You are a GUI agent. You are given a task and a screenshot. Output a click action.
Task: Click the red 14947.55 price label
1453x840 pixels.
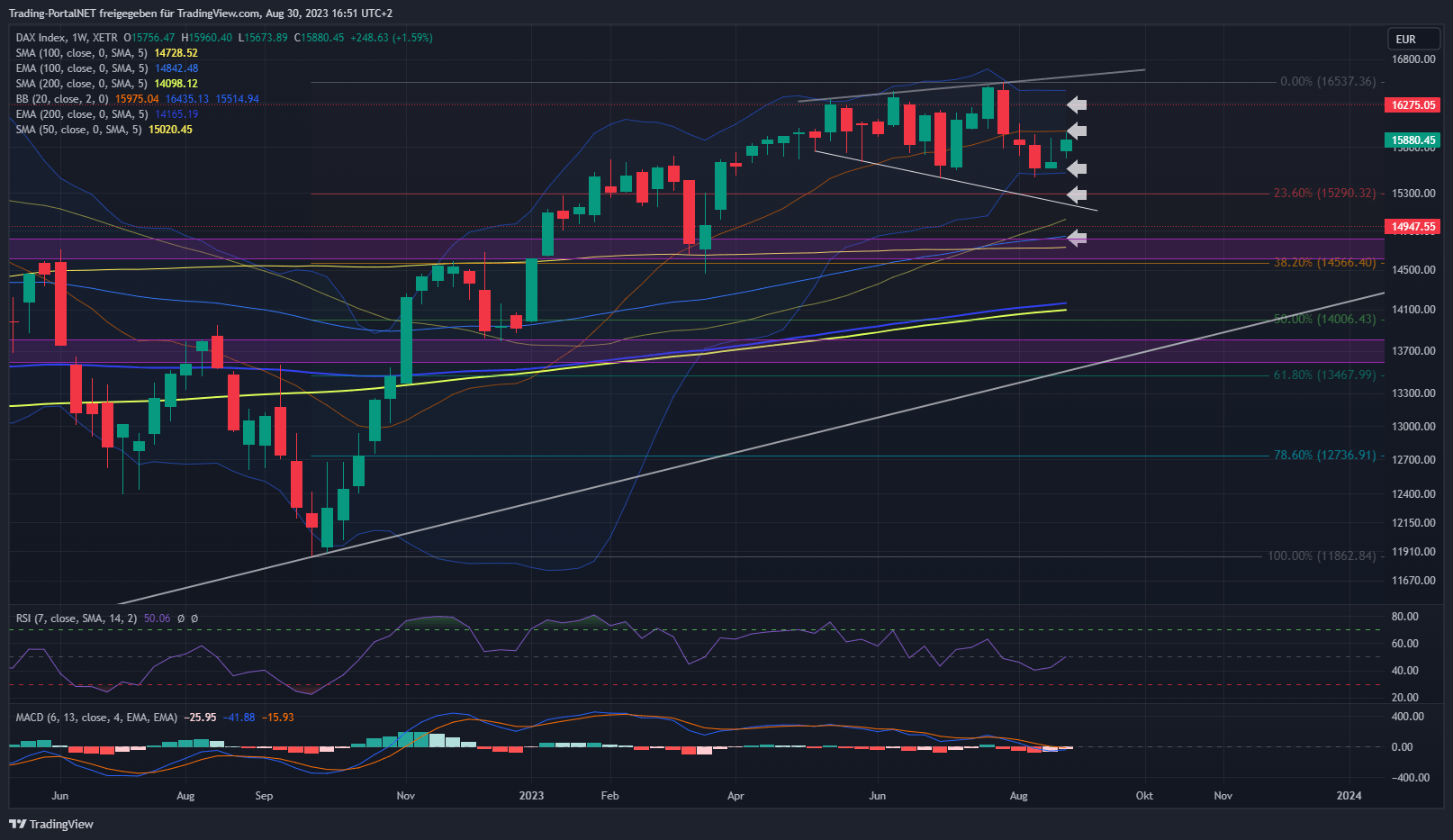(x=1412, y=227)
